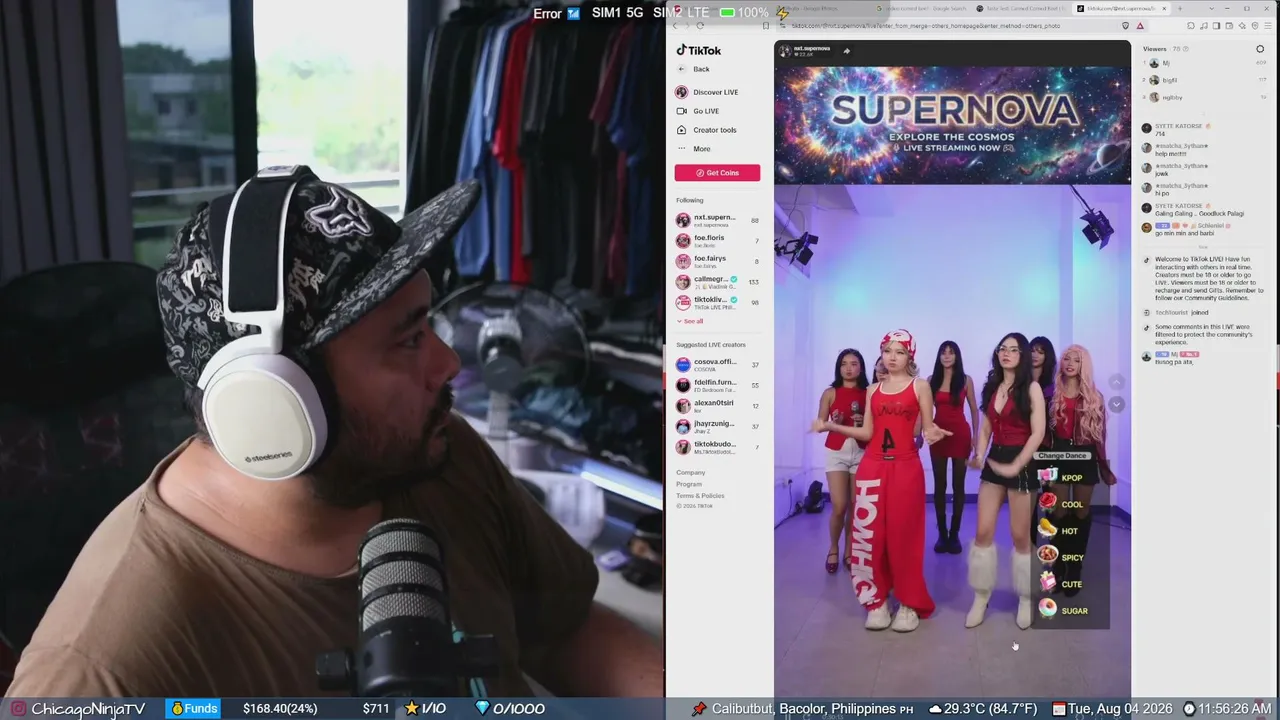Open the nxt.supernova followed account
The height and width of the screenshot is (720, 1280).
(716, 220)
